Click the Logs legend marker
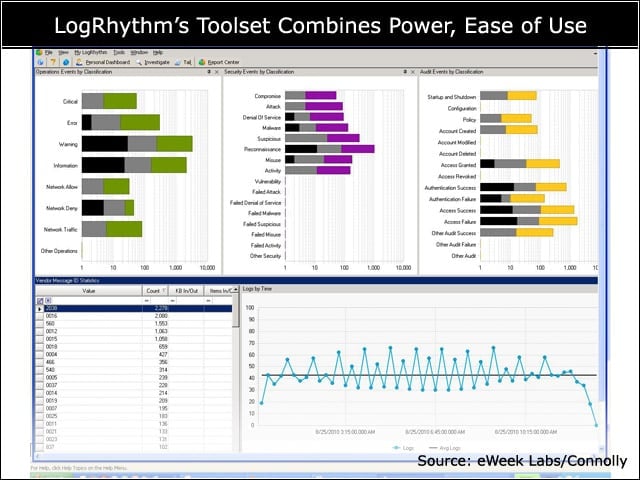This screenshot has width=640, height=480. click(x=396, y=448)
